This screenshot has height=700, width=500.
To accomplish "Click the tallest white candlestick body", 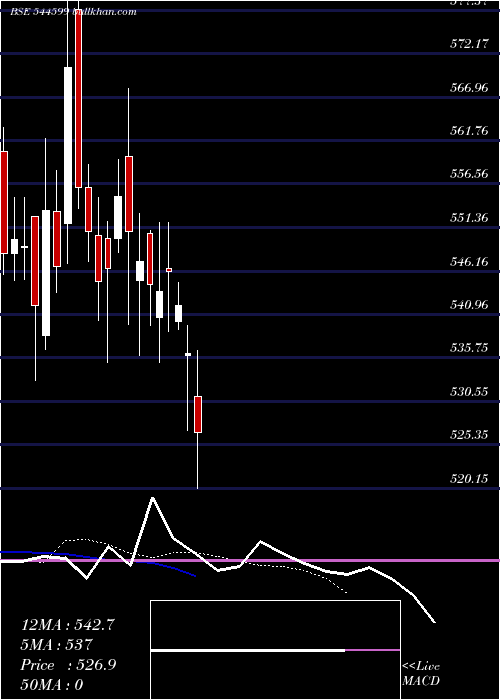I will coord(68,146).
